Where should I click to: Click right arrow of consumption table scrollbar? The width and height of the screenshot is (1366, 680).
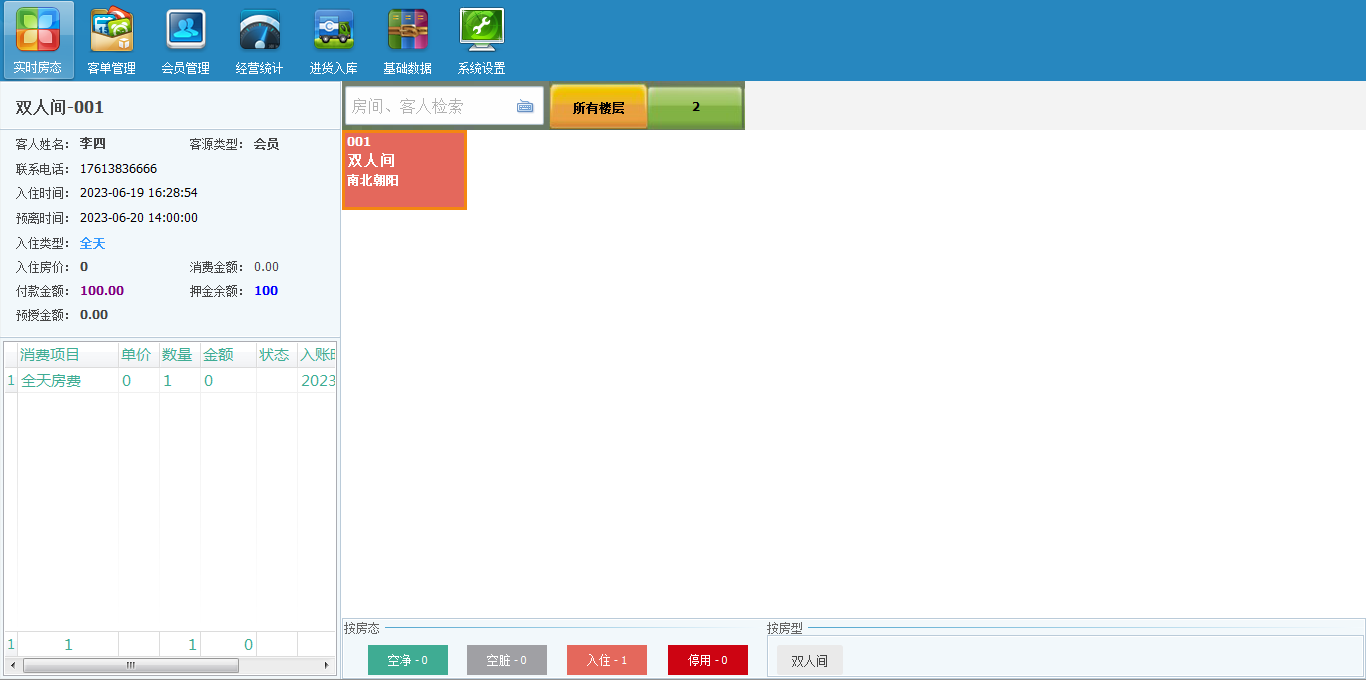click(326, 665)
